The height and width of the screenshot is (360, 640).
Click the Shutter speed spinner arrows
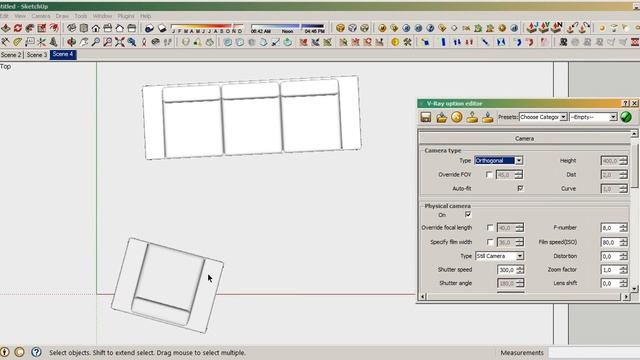pos(520,270)
